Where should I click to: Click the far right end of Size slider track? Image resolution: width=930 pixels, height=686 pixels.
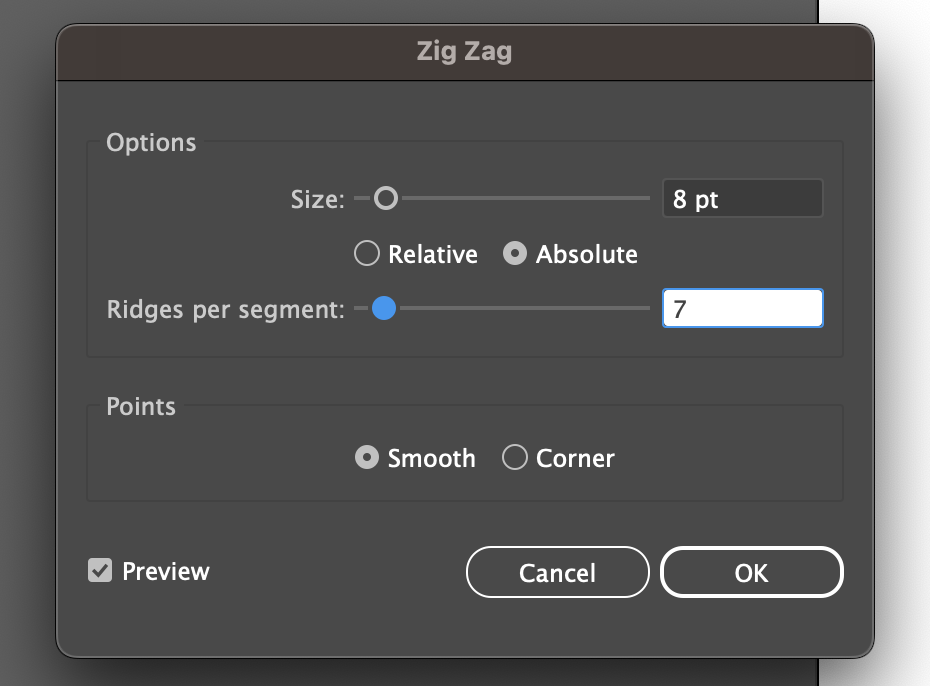click(646, 199)
